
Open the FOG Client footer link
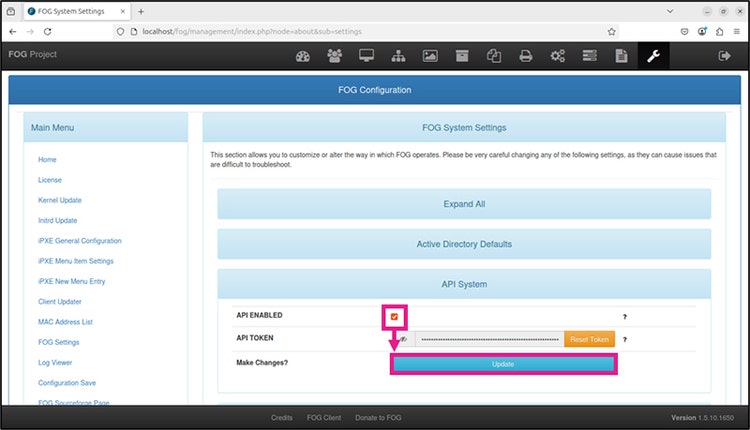(324, 418)
